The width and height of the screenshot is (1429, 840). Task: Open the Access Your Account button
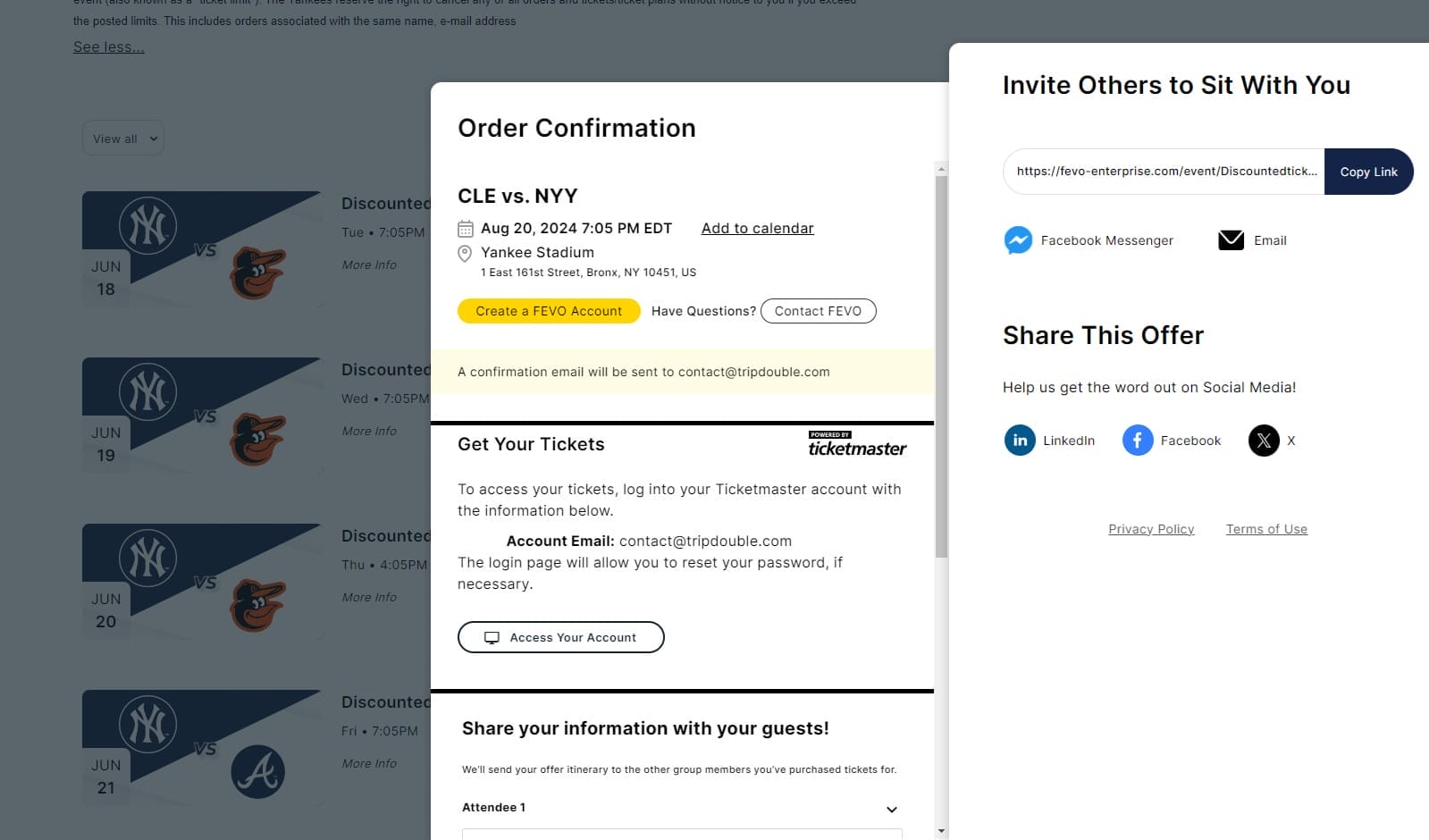point(560,637)
